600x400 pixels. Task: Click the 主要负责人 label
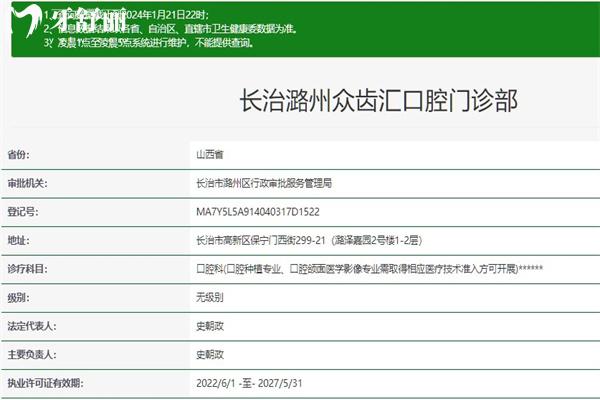(32, 354)
